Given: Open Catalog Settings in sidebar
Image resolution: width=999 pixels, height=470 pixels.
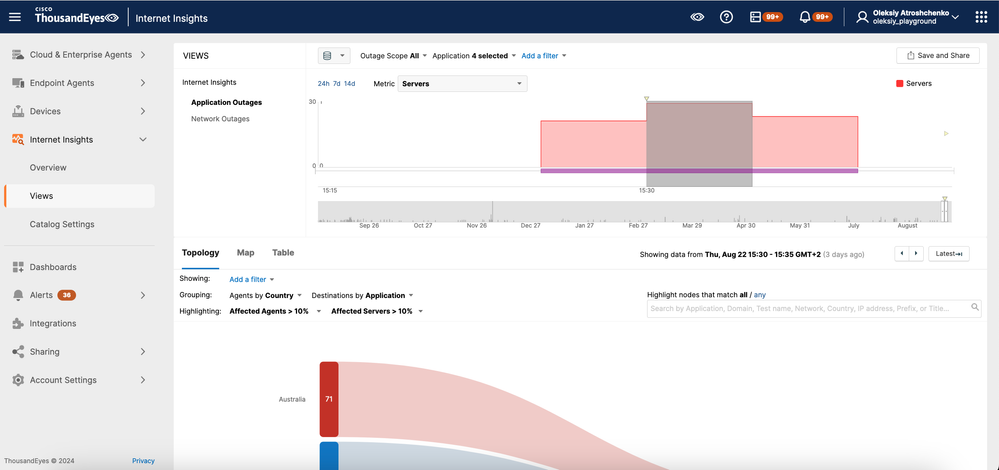Looking at the screenshot, I should [x=62, y=224].
